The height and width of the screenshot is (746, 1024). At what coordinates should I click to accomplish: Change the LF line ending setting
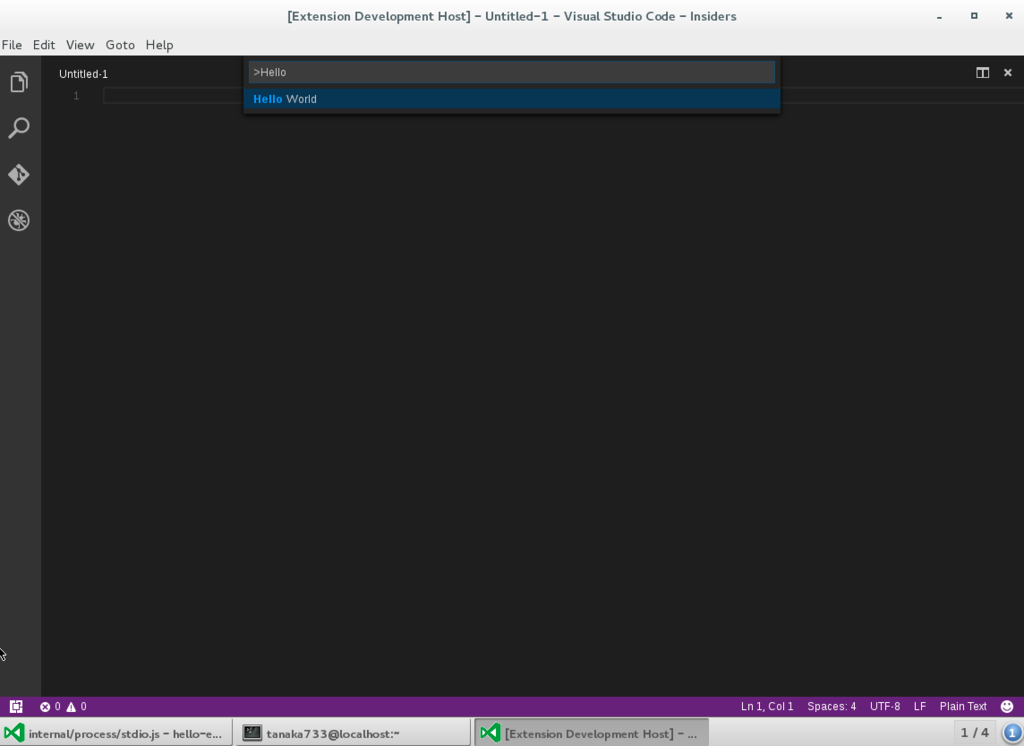point(920,706)
